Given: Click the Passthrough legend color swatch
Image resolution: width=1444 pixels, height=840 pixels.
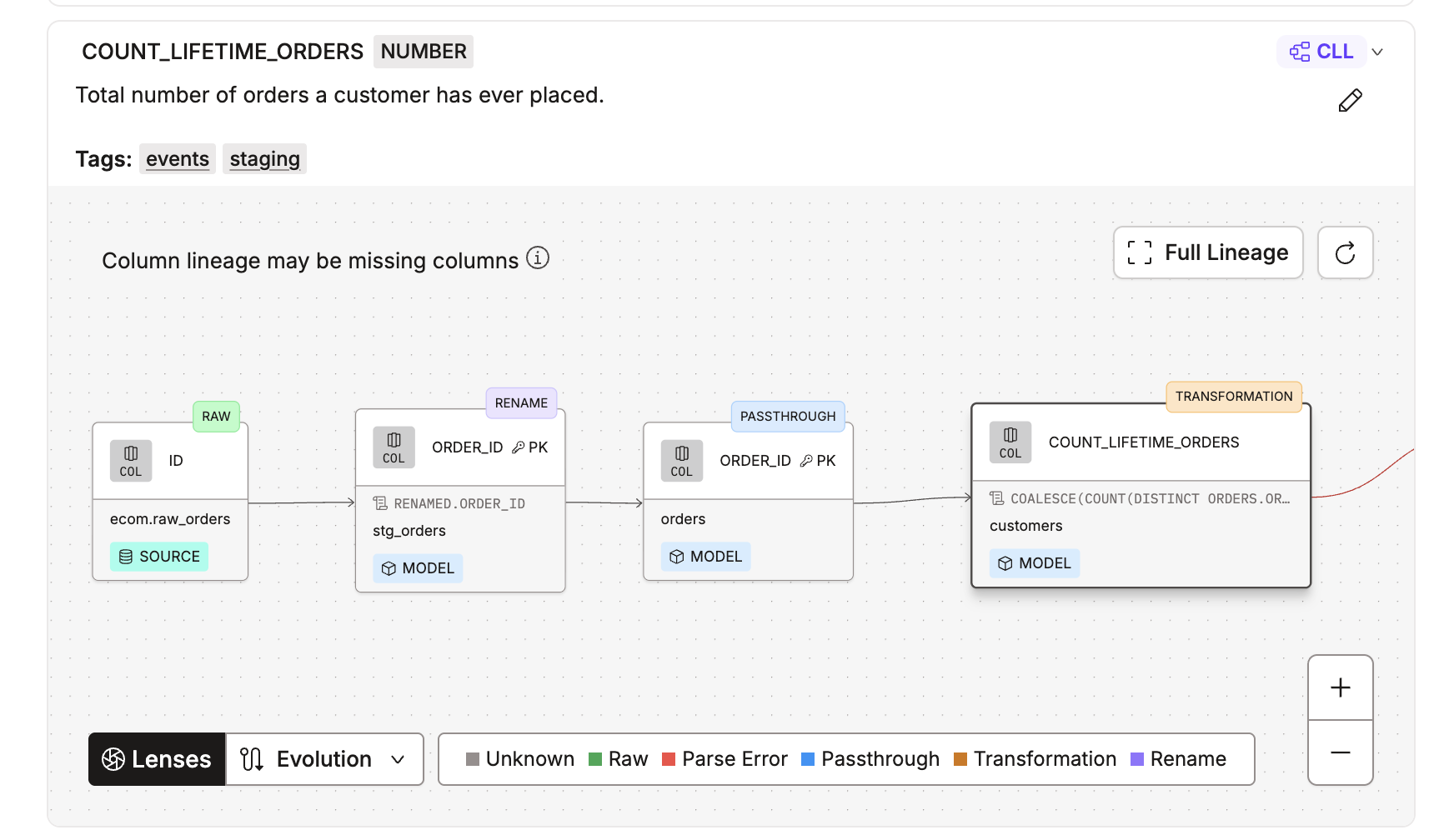Looking at the screenshot, I should [808, 759].
